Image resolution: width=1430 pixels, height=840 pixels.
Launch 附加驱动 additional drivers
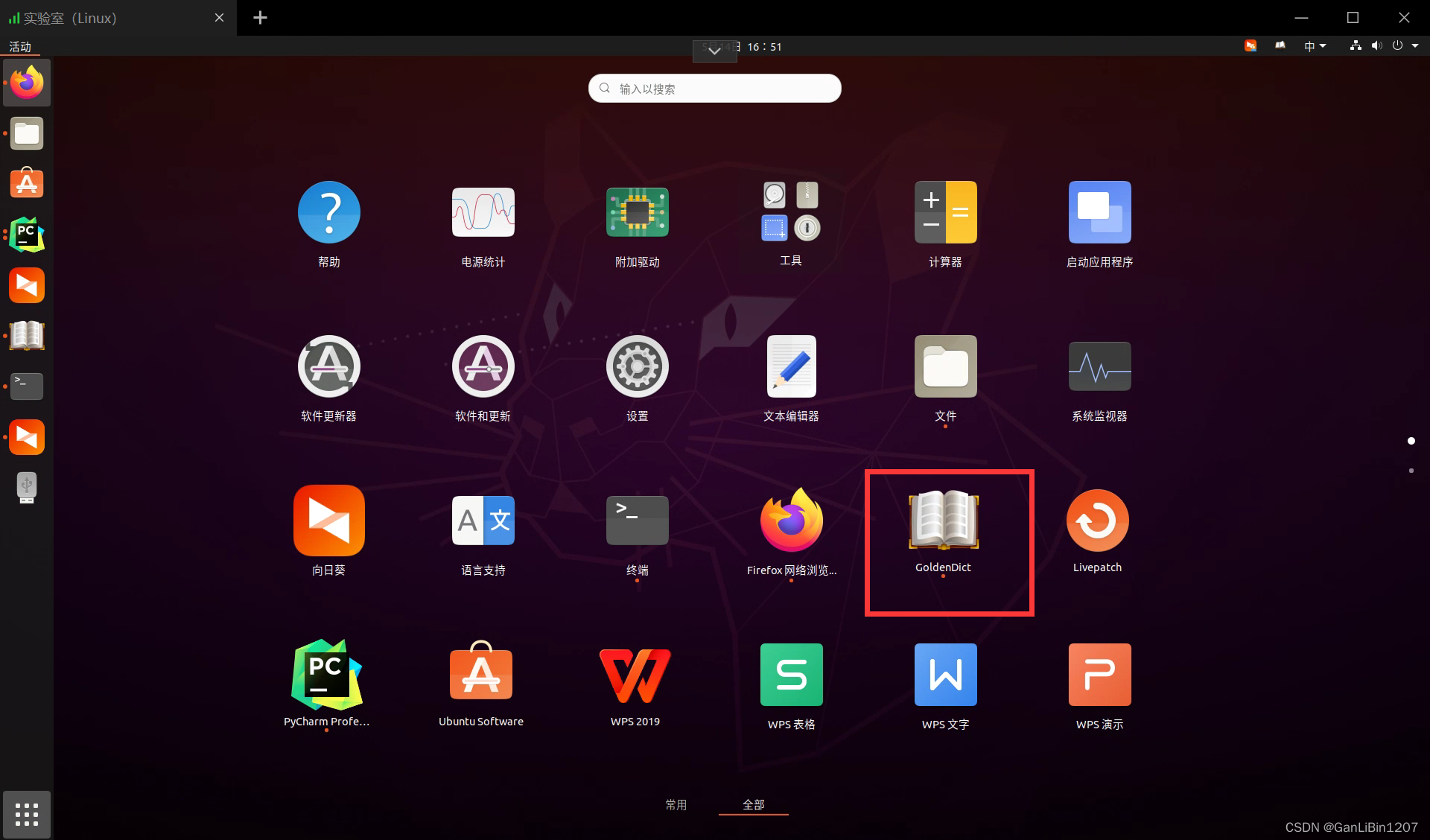tap(637, 212)
